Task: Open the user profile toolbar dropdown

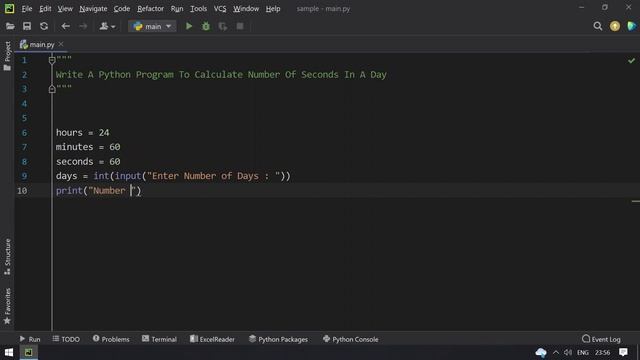Action: coord(107,27)
